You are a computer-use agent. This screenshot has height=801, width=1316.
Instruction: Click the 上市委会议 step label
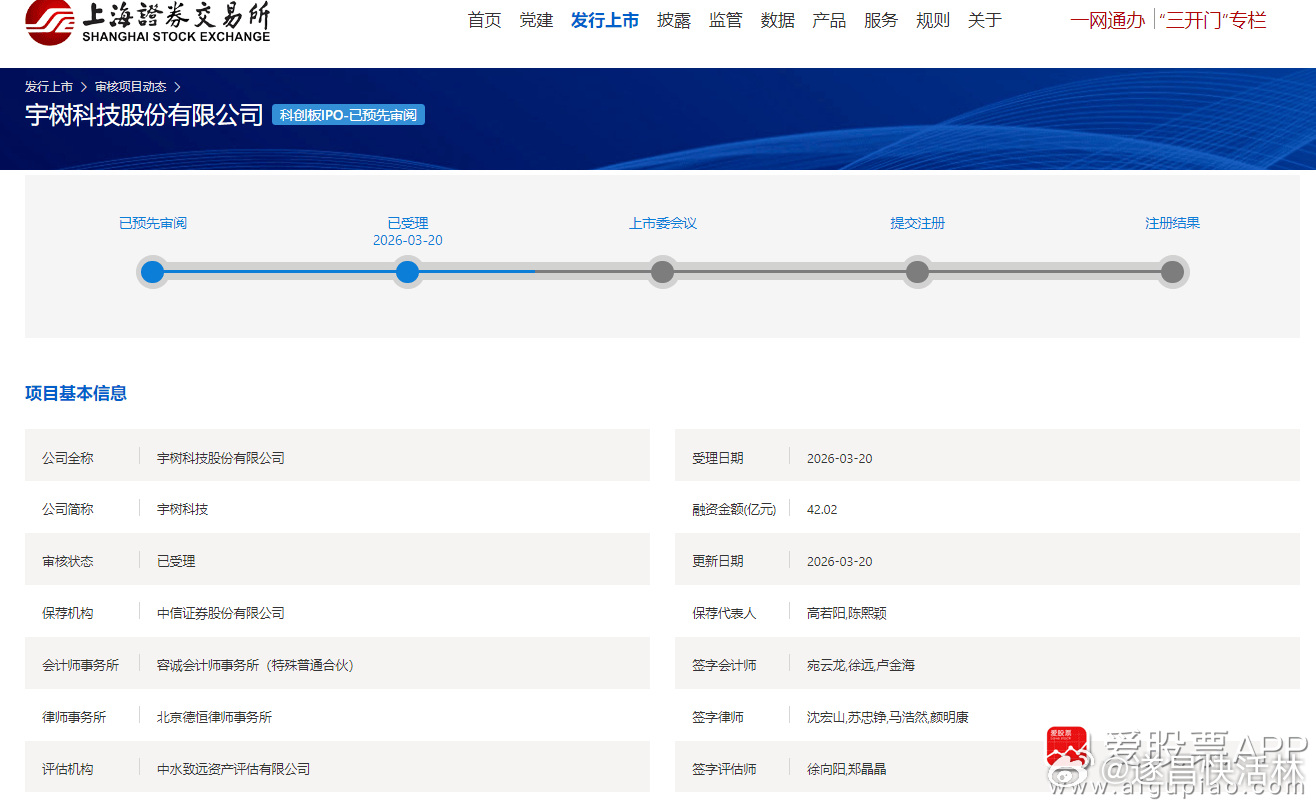(663, 223)
